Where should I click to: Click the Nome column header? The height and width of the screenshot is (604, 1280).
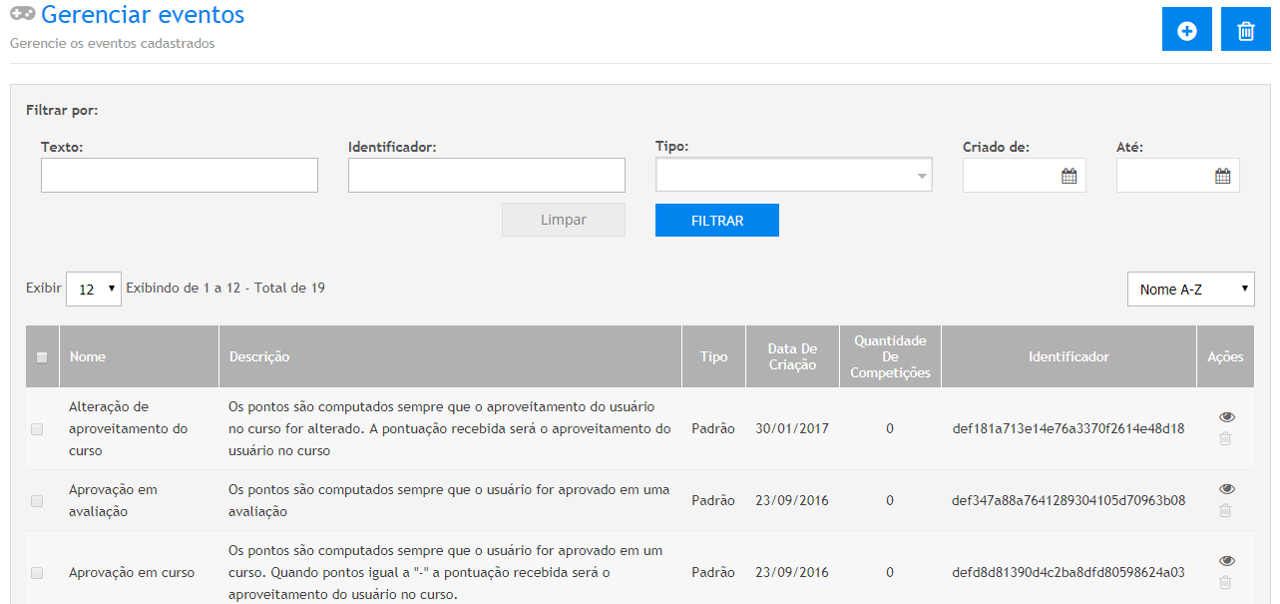pyautogui.click(x=88, y=357)
